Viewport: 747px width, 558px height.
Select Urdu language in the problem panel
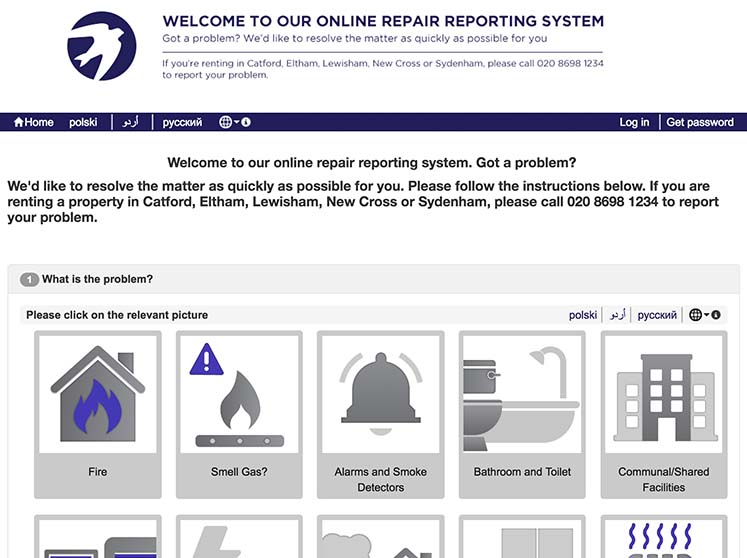(618, 315)
